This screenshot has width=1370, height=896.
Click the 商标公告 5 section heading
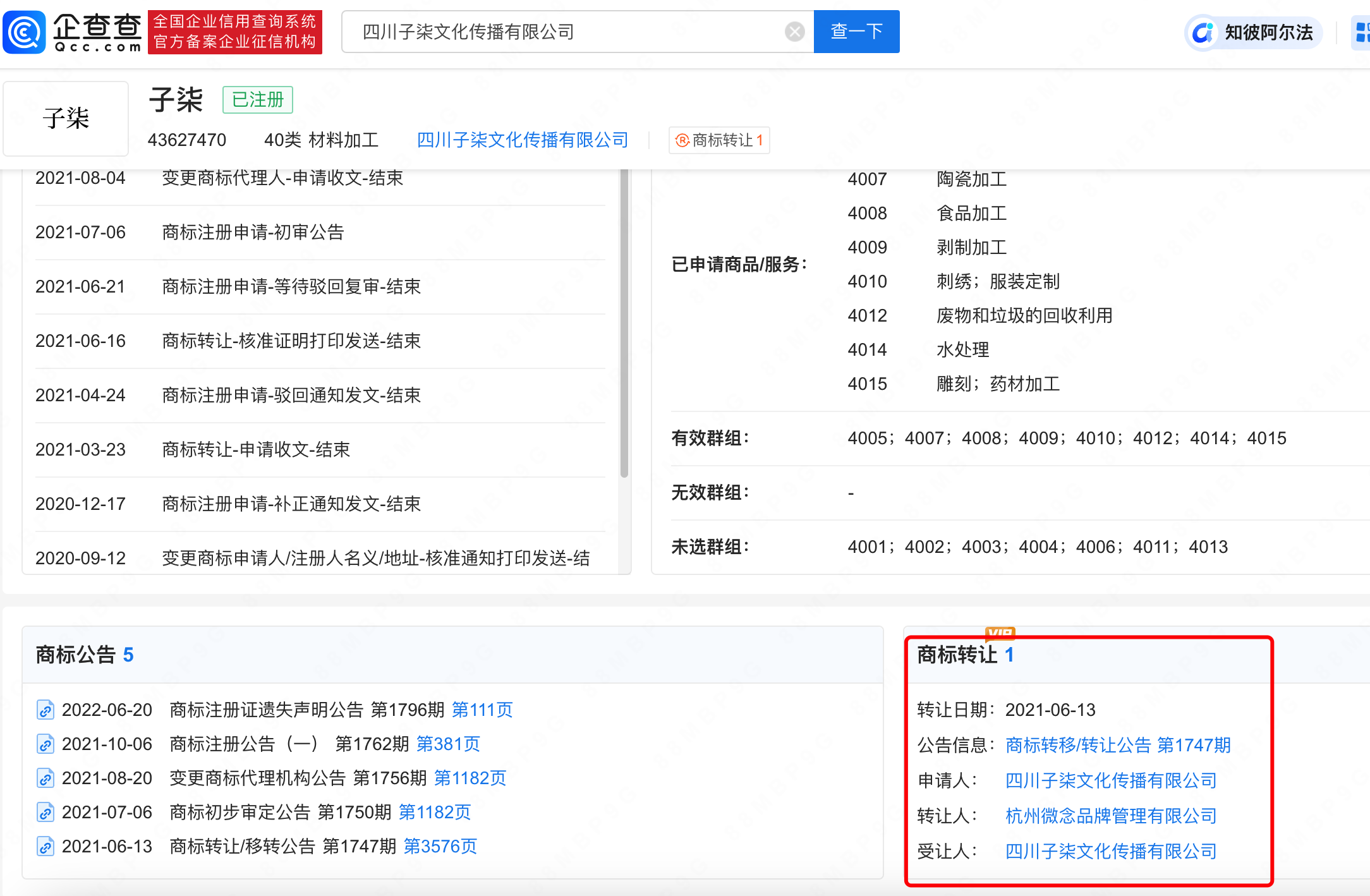[85, 655]
